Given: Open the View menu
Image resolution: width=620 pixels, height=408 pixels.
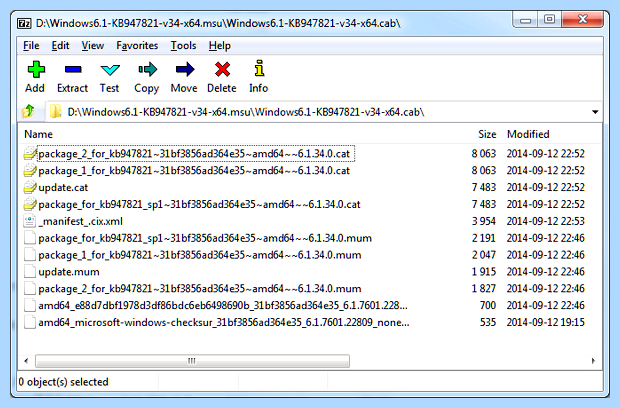Looking at the screenshot, I should coord(93,46).
